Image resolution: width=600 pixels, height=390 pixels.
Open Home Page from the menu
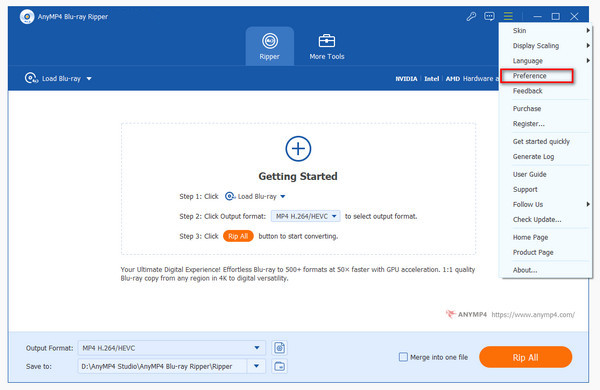tap(546, 237)
